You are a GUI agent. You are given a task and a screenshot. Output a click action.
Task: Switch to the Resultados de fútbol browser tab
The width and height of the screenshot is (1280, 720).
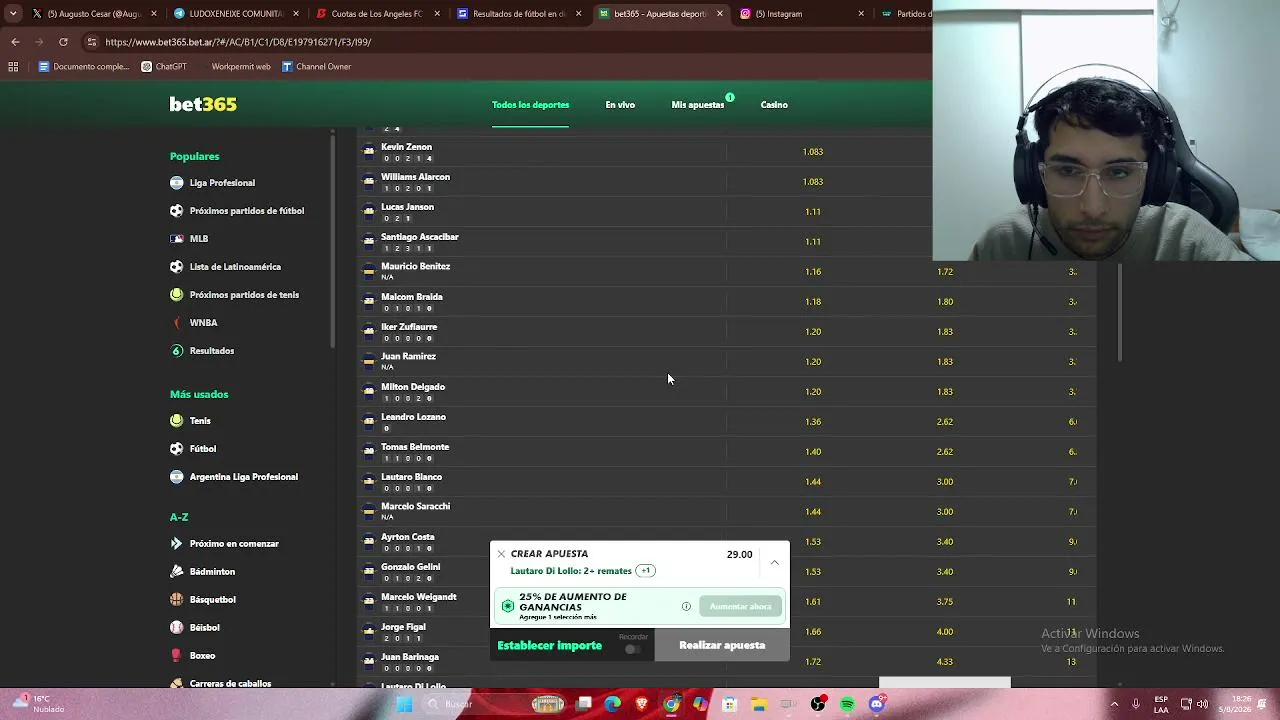click(x=518, y=14)
